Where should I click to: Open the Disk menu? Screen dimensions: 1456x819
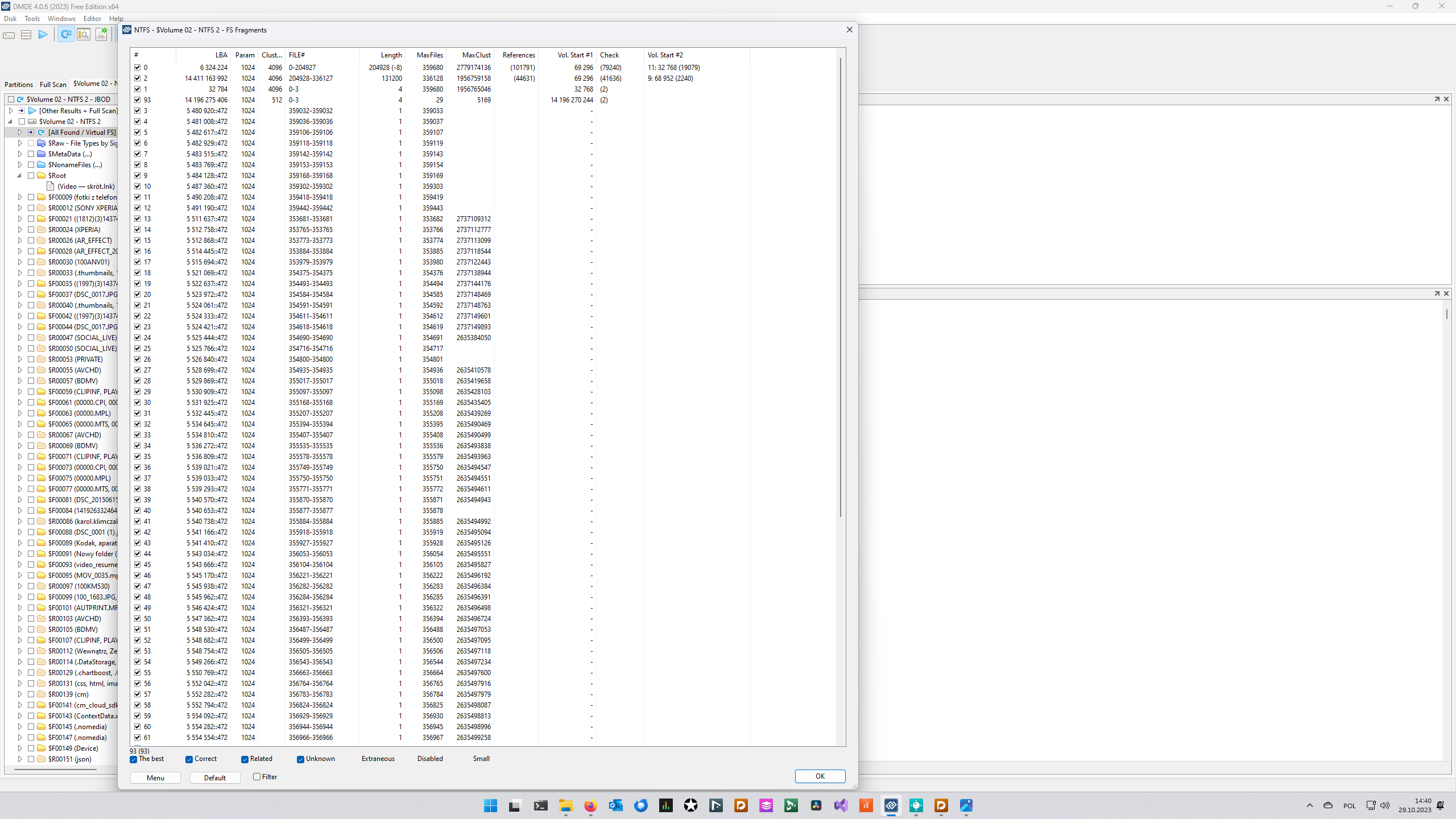tap(10, 19)
